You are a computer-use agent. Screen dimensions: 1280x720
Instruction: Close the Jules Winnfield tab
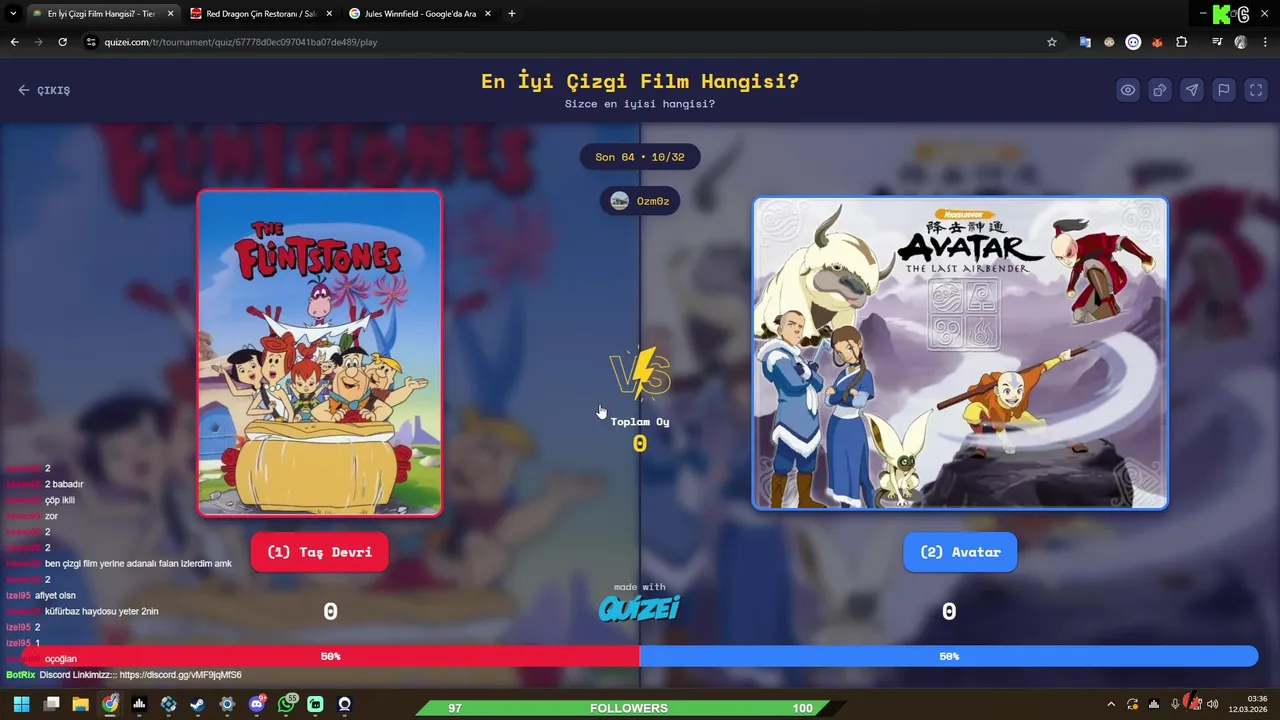tap(488, 14)
